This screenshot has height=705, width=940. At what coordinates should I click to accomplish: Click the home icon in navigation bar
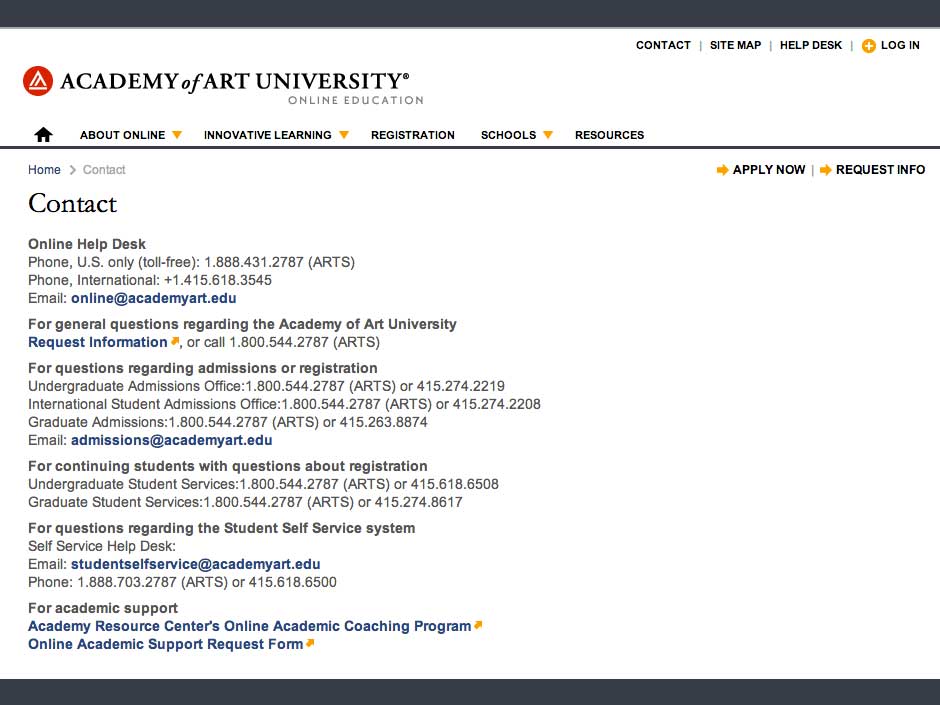pos(43,135)
